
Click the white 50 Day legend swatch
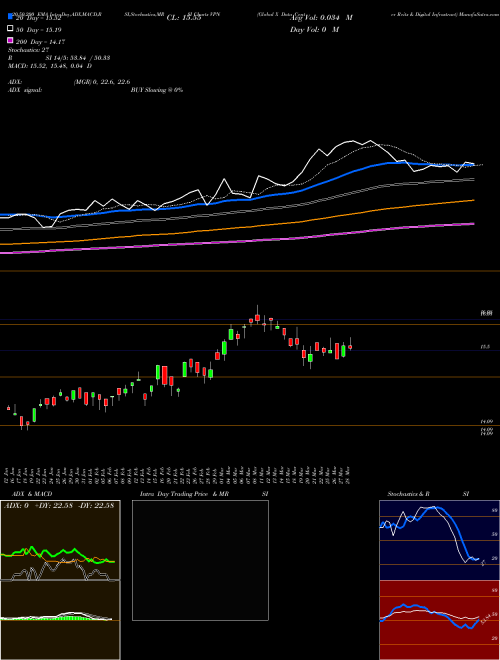[x=11, y=29]
